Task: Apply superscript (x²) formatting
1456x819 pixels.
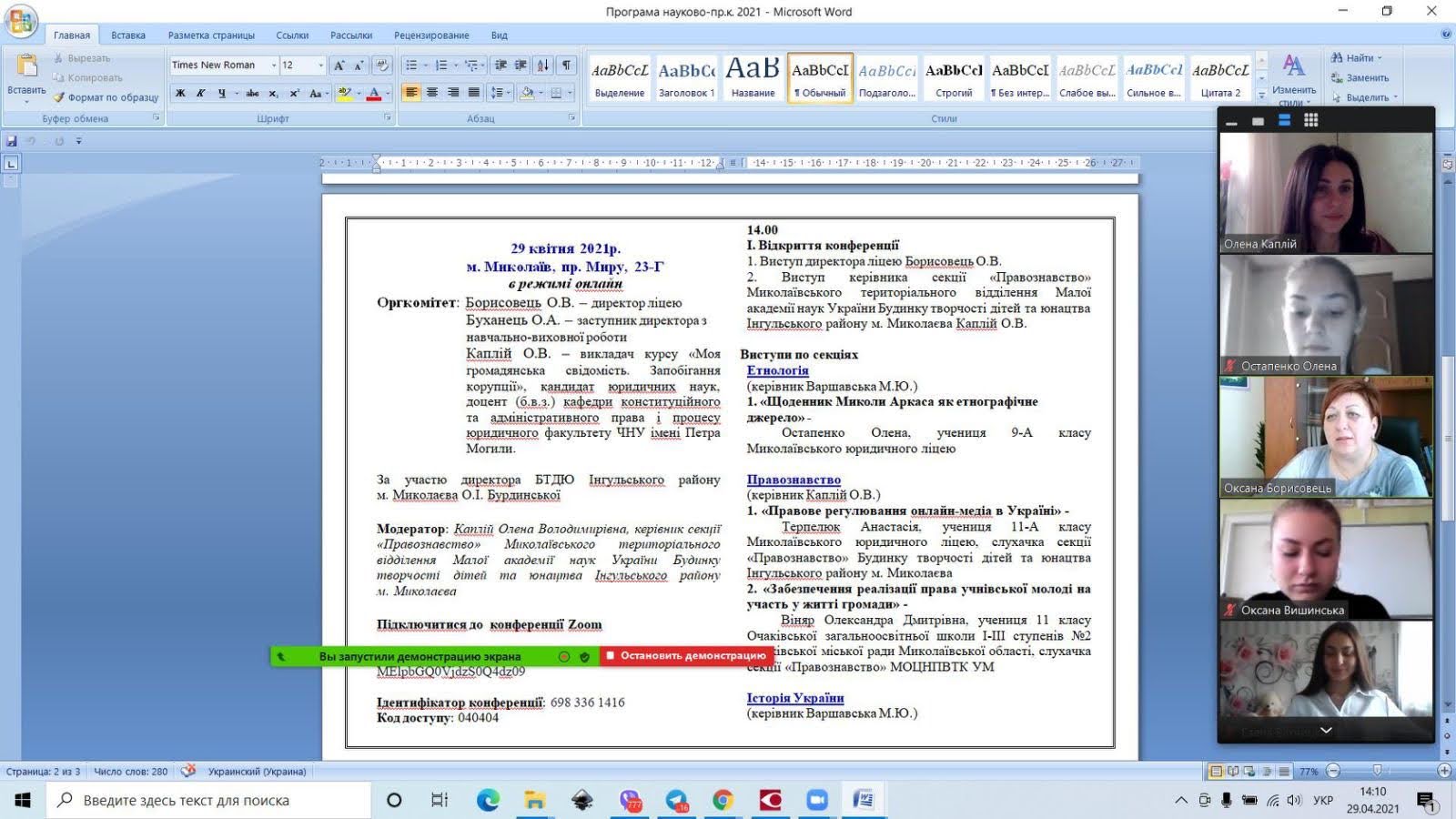Action: [294, 93]
